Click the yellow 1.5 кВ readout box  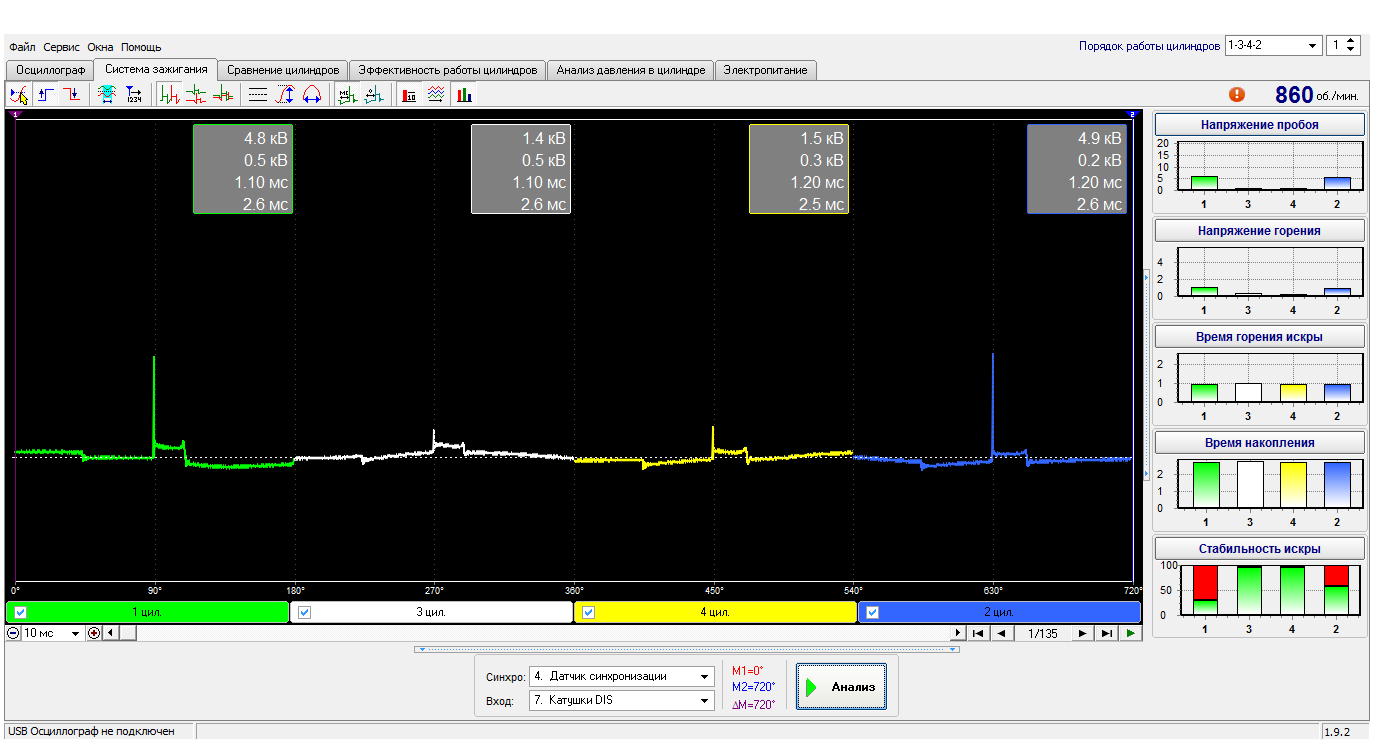(x=799, y=169)
